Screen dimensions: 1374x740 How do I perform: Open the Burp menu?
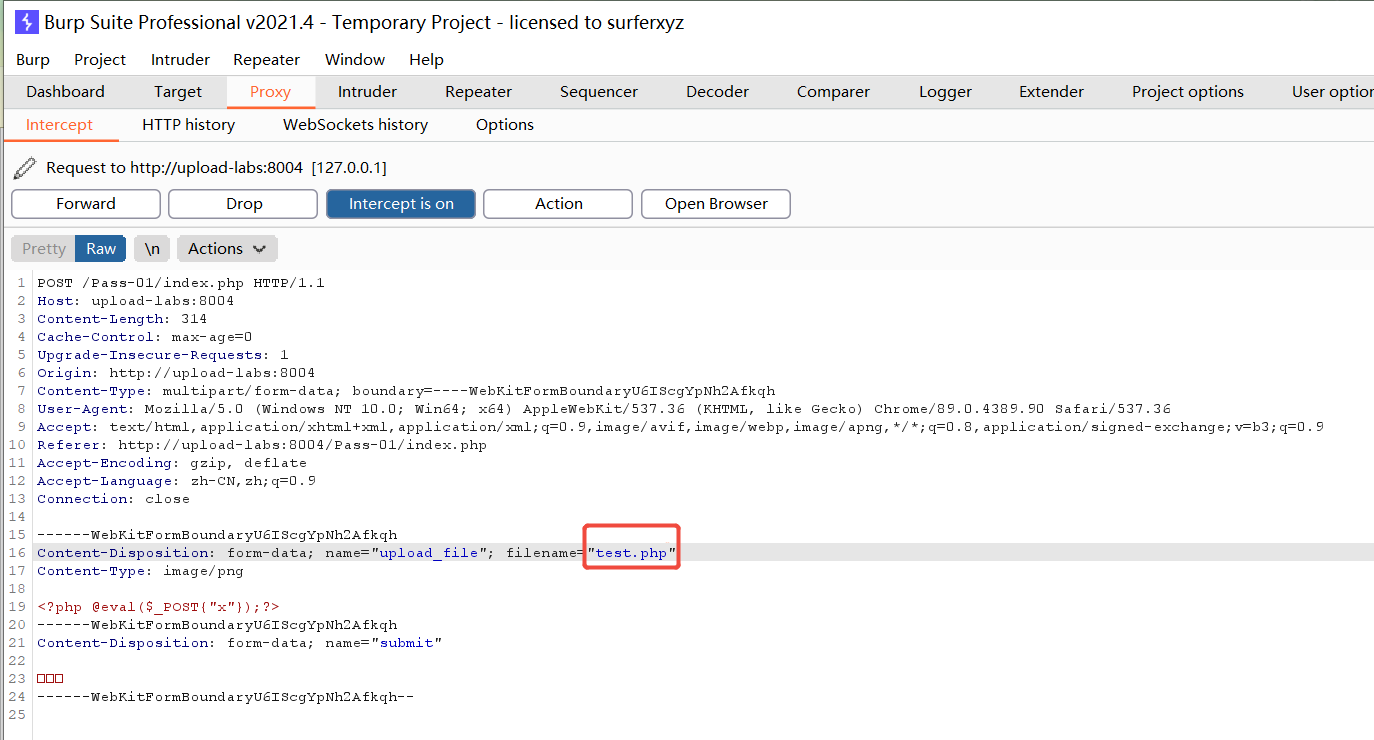33,60
